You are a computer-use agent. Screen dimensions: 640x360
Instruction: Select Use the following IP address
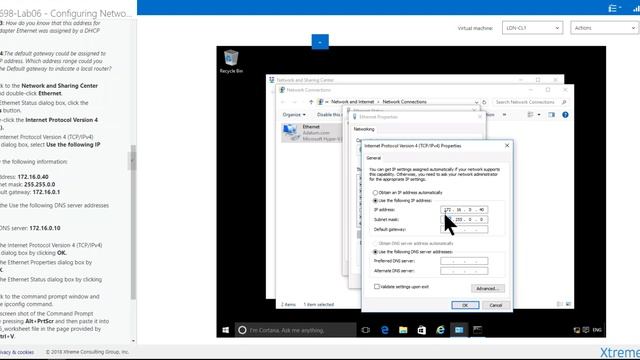375,201
